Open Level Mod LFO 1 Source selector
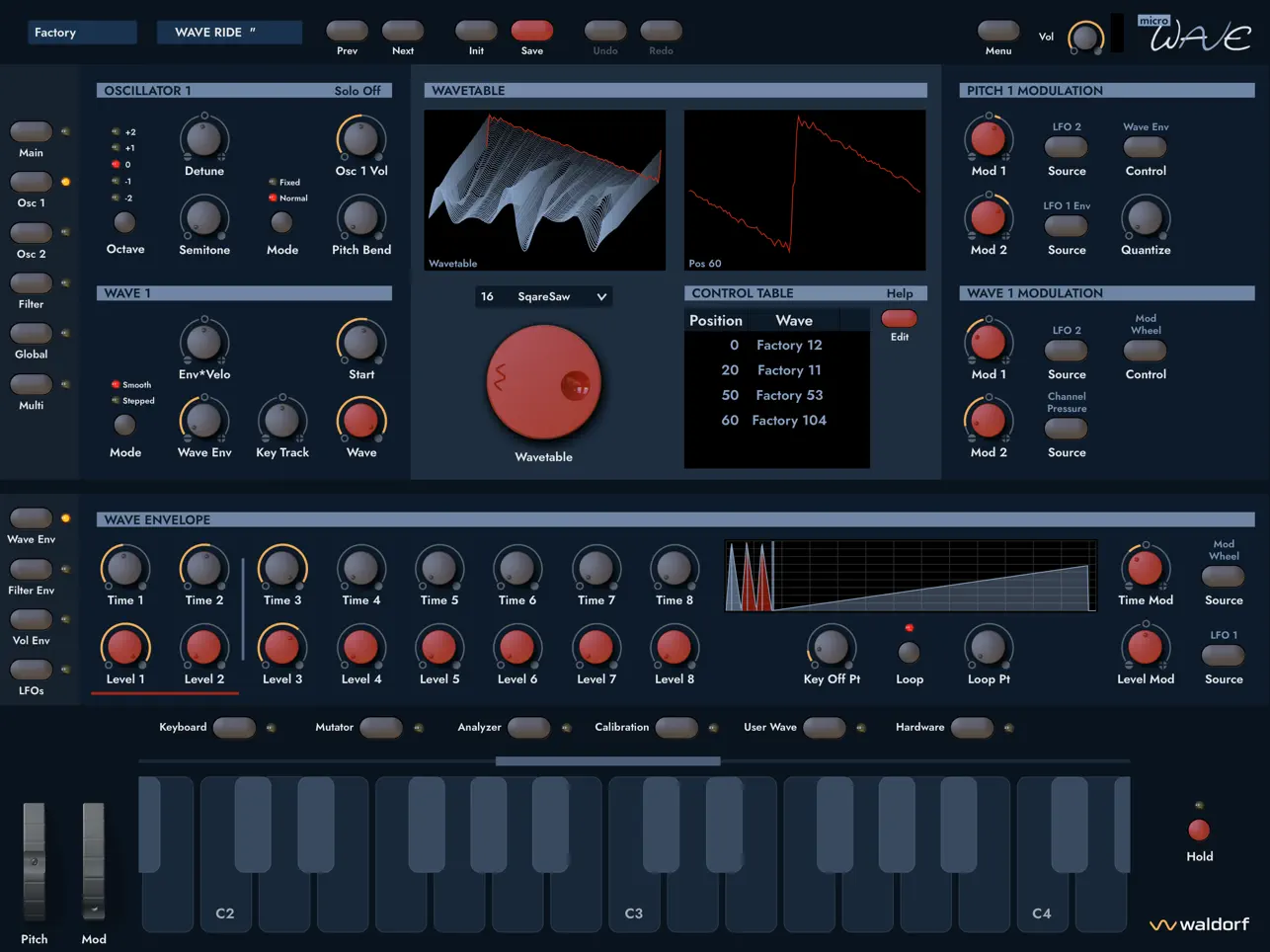The height and width of the screenshot is (952, 1270). tap(1224, 655)
